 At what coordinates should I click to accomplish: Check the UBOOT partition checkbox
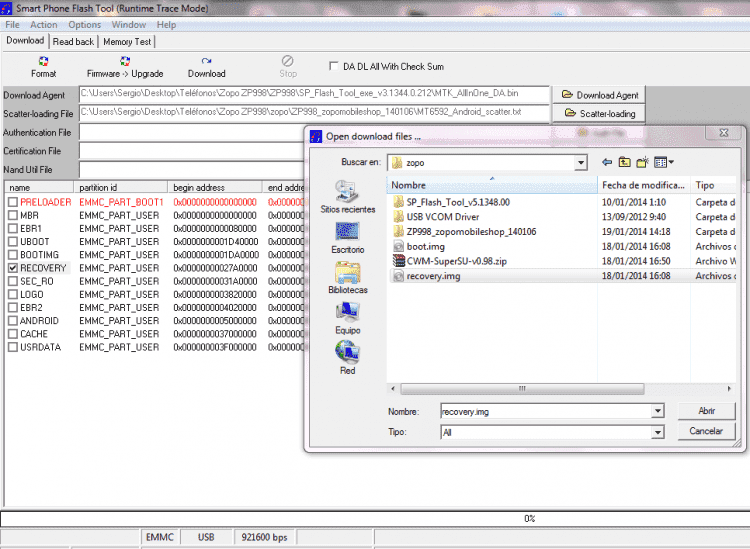click(13, 242)
